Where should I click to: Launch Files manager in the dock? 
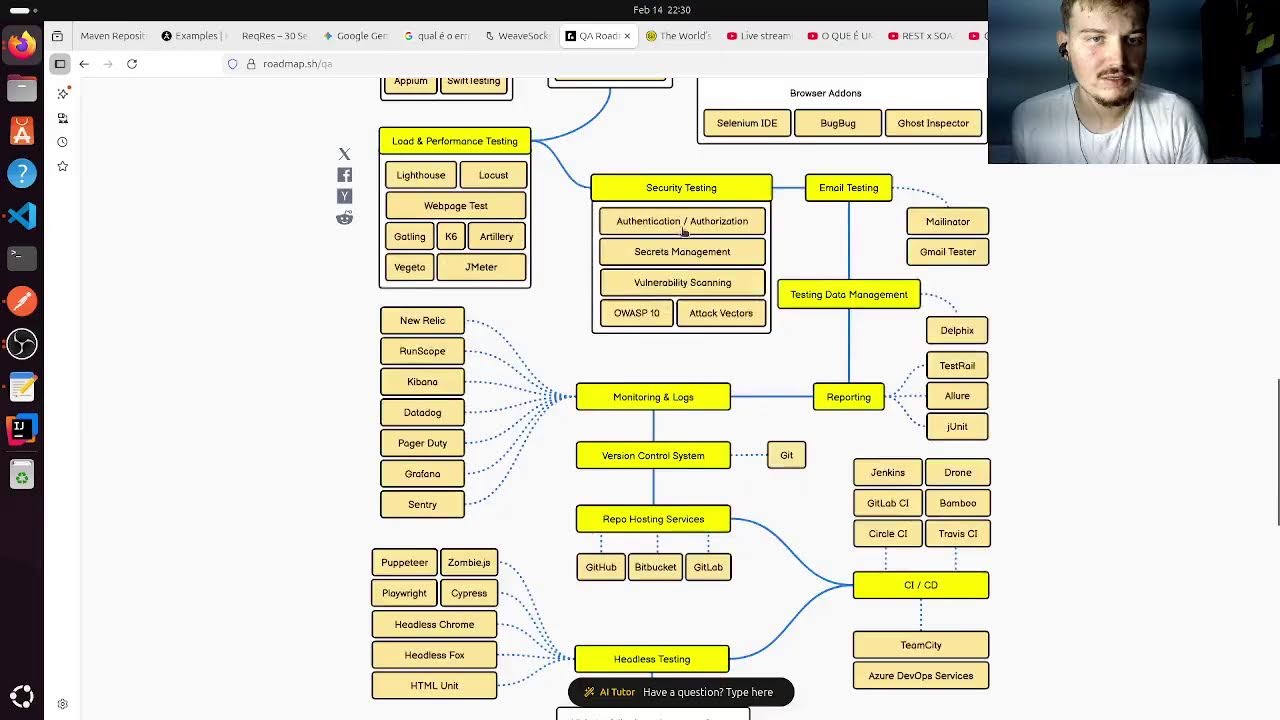pyautogui.click(x=22, y=89)
